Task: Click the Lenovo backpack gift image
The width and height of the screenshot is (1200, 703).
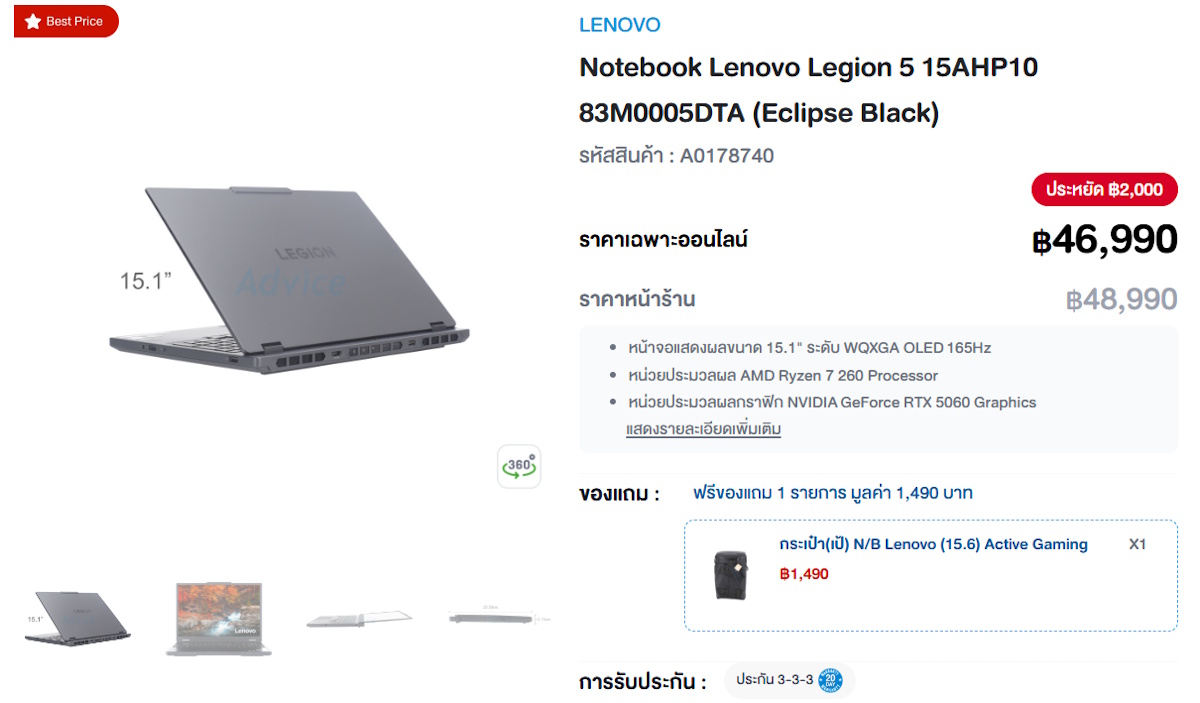Action: pos(735,574)
